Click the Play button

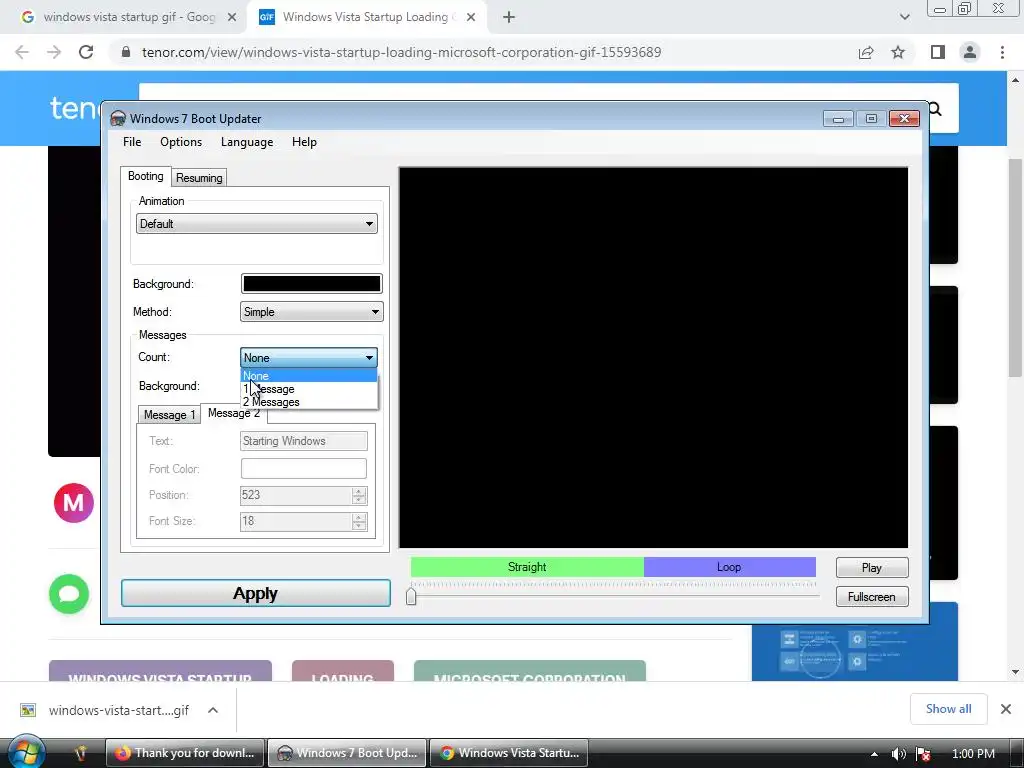[x=872, y=568]
